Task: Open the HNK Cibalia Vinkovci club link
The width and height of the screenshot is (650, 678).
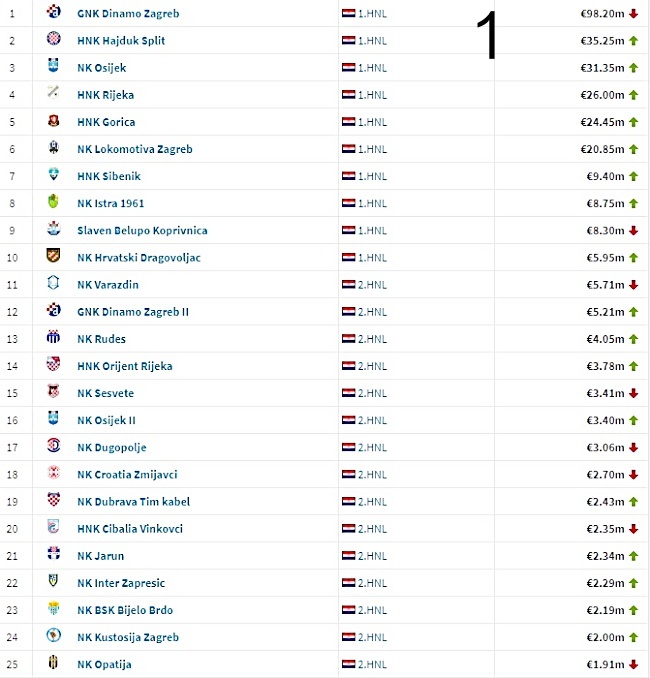Action: [129, 528]
